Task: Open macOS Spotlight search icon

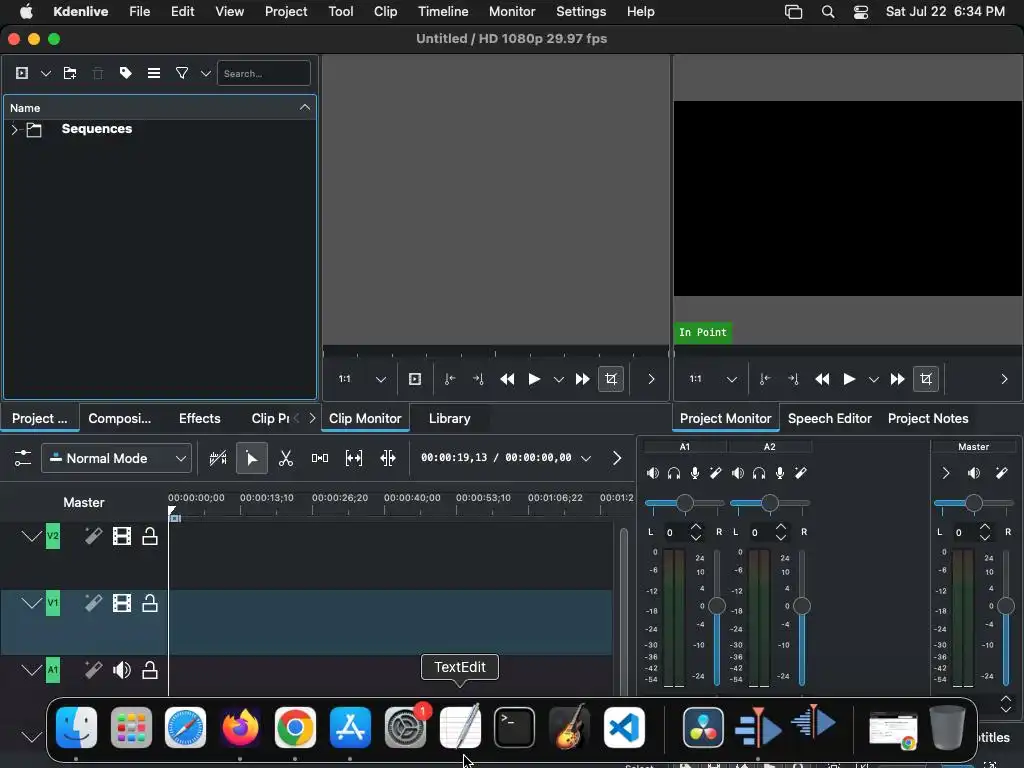Action: click(827, 12)
